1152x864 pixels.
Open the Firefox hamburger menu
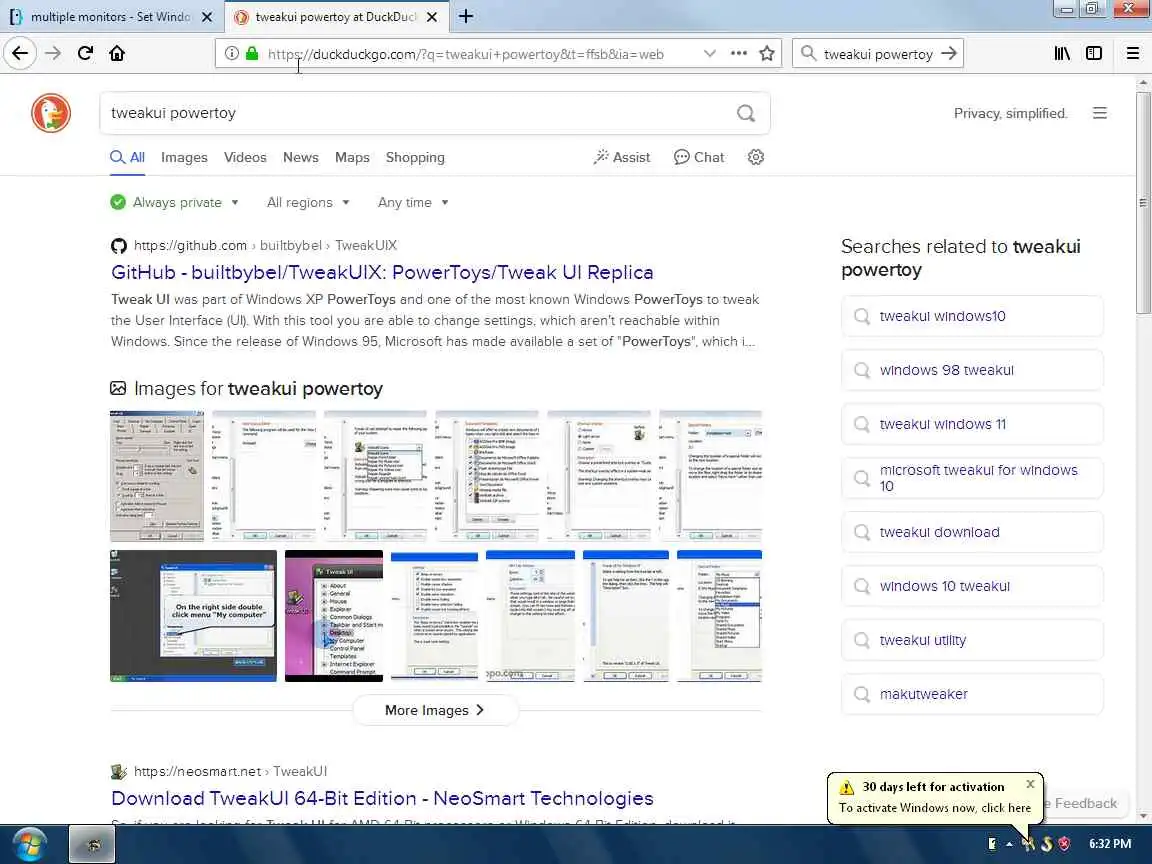click(x=1132, y=53)
